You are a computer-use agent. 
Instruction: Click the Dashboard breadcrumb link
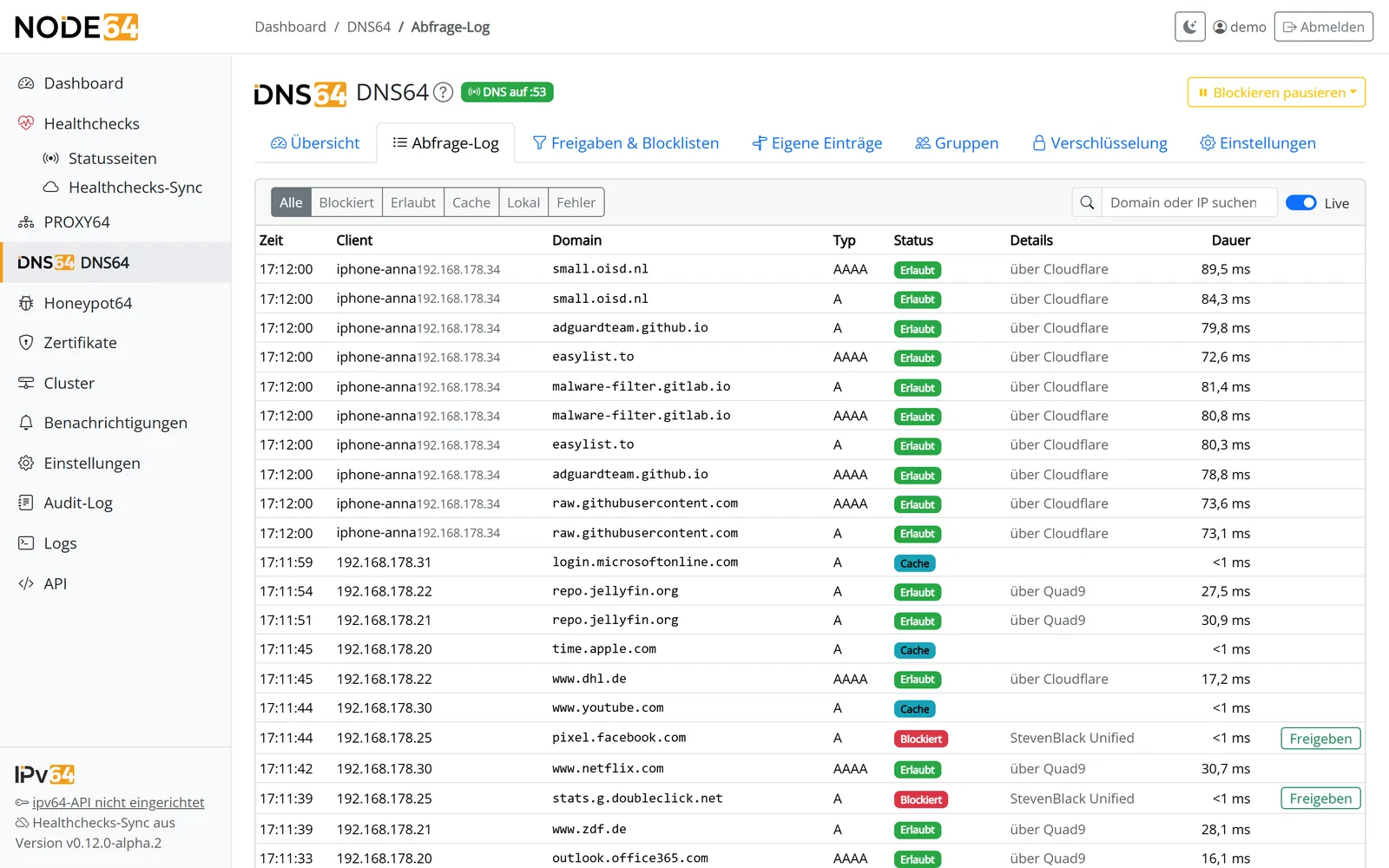pos(290,27)
